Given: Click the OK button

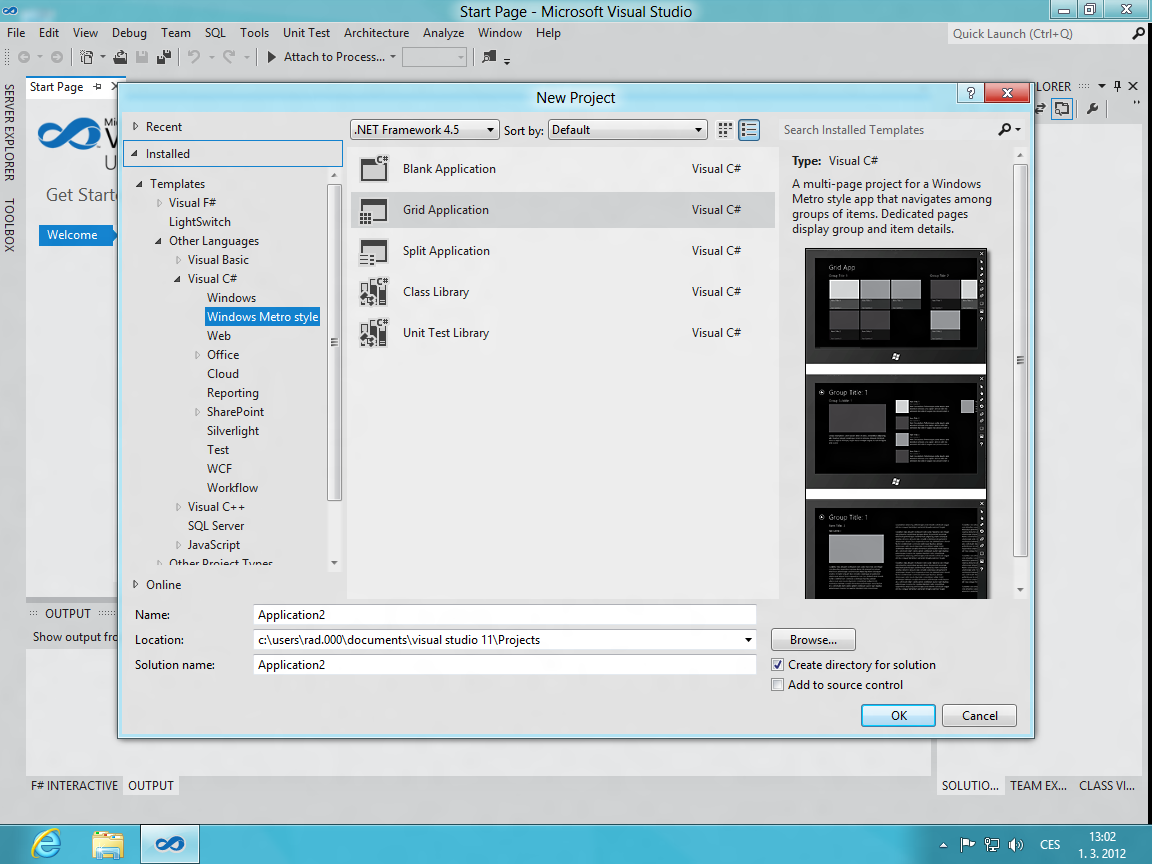Looking at the screenshot, I should pos(899,716).
